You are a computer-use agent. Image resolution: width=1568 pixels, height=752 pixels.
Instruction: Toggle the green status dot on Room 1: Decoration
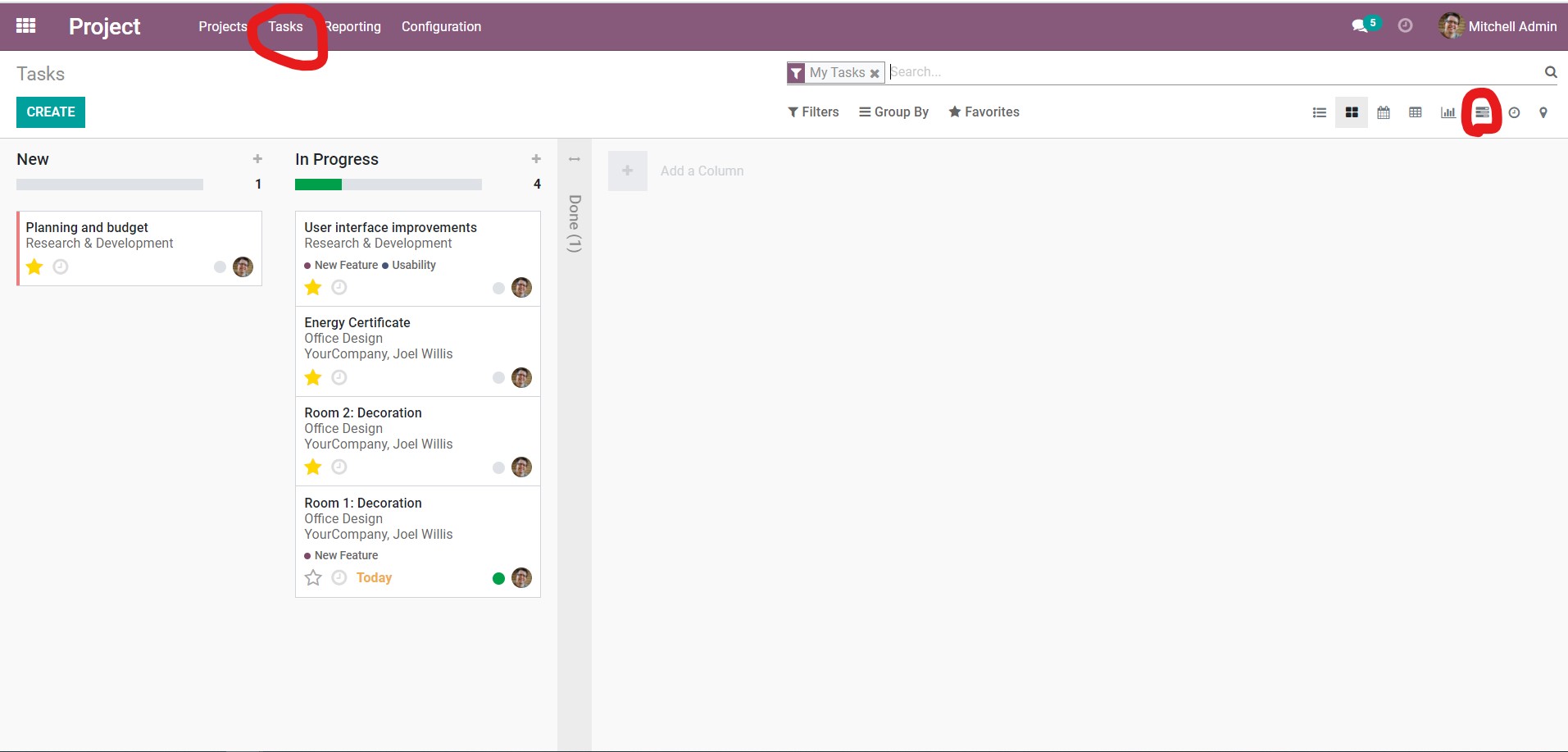(498, 578)
